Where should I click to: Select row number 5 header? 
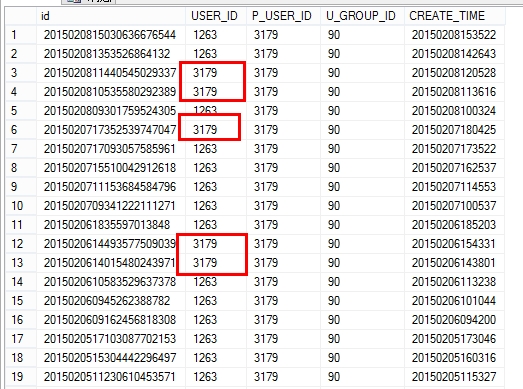[21, 111]
